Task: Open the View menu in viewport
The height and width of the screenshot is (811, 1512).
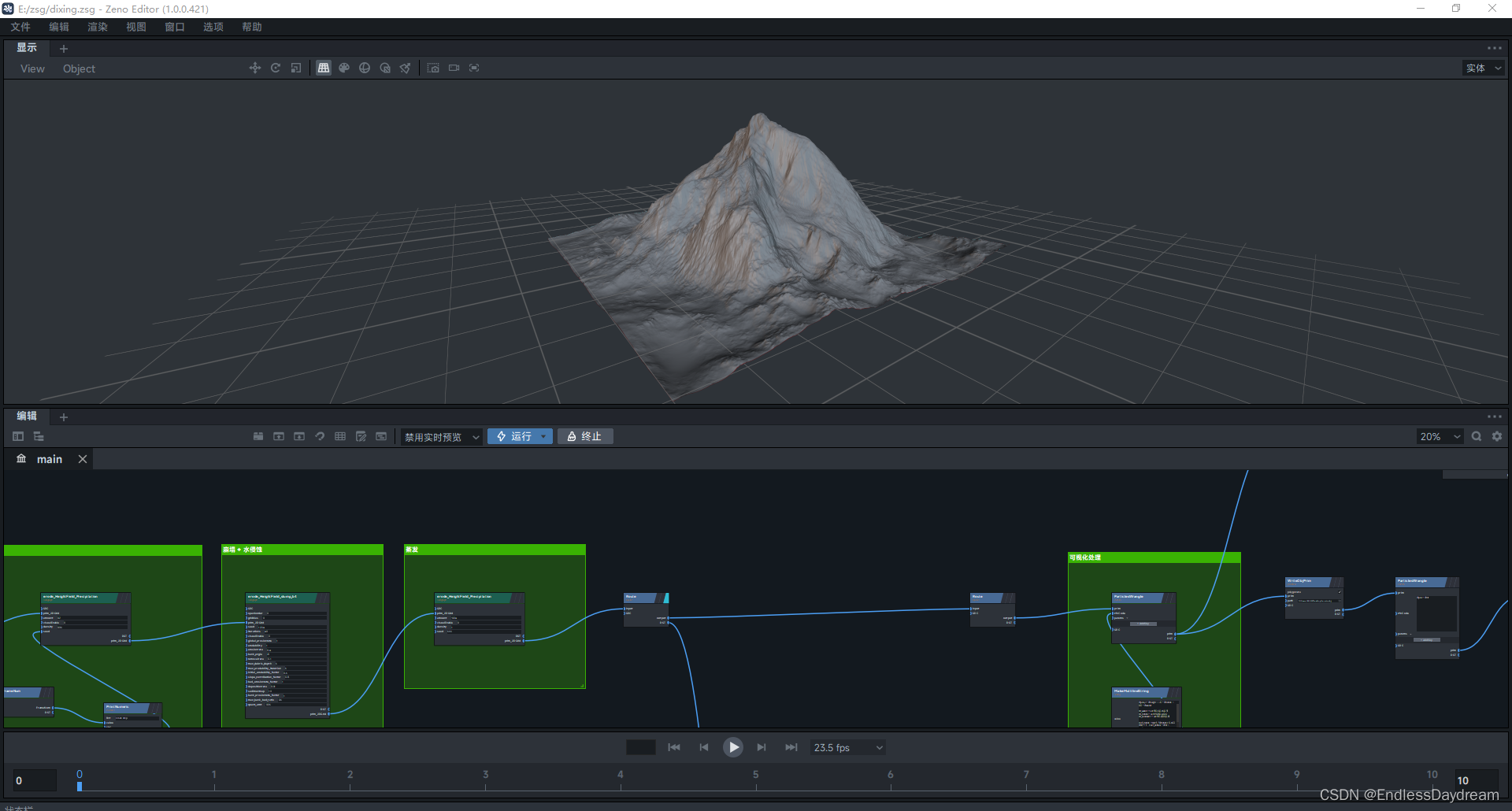Action: 32,69
